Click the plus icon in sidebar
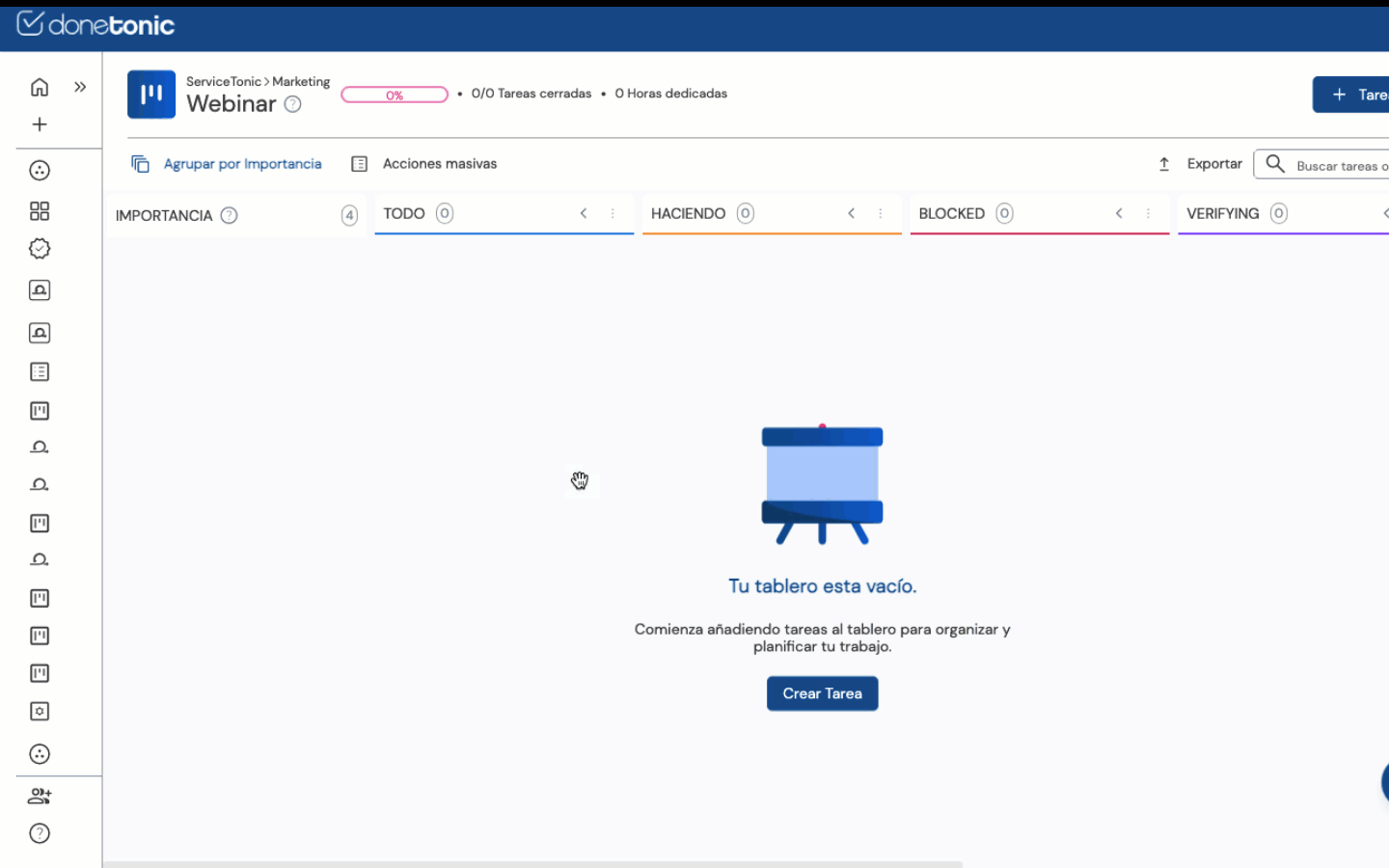 click(40, 124)
